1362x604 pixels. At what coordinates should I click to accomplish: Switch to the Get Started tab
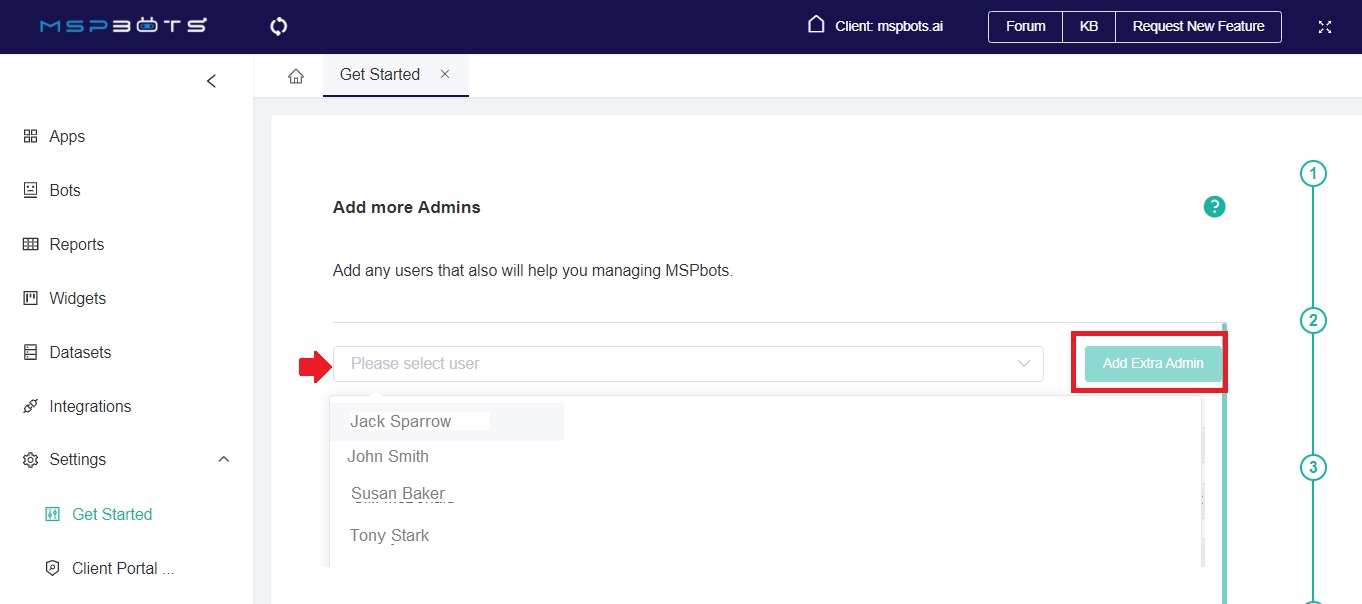coord(379,74)
